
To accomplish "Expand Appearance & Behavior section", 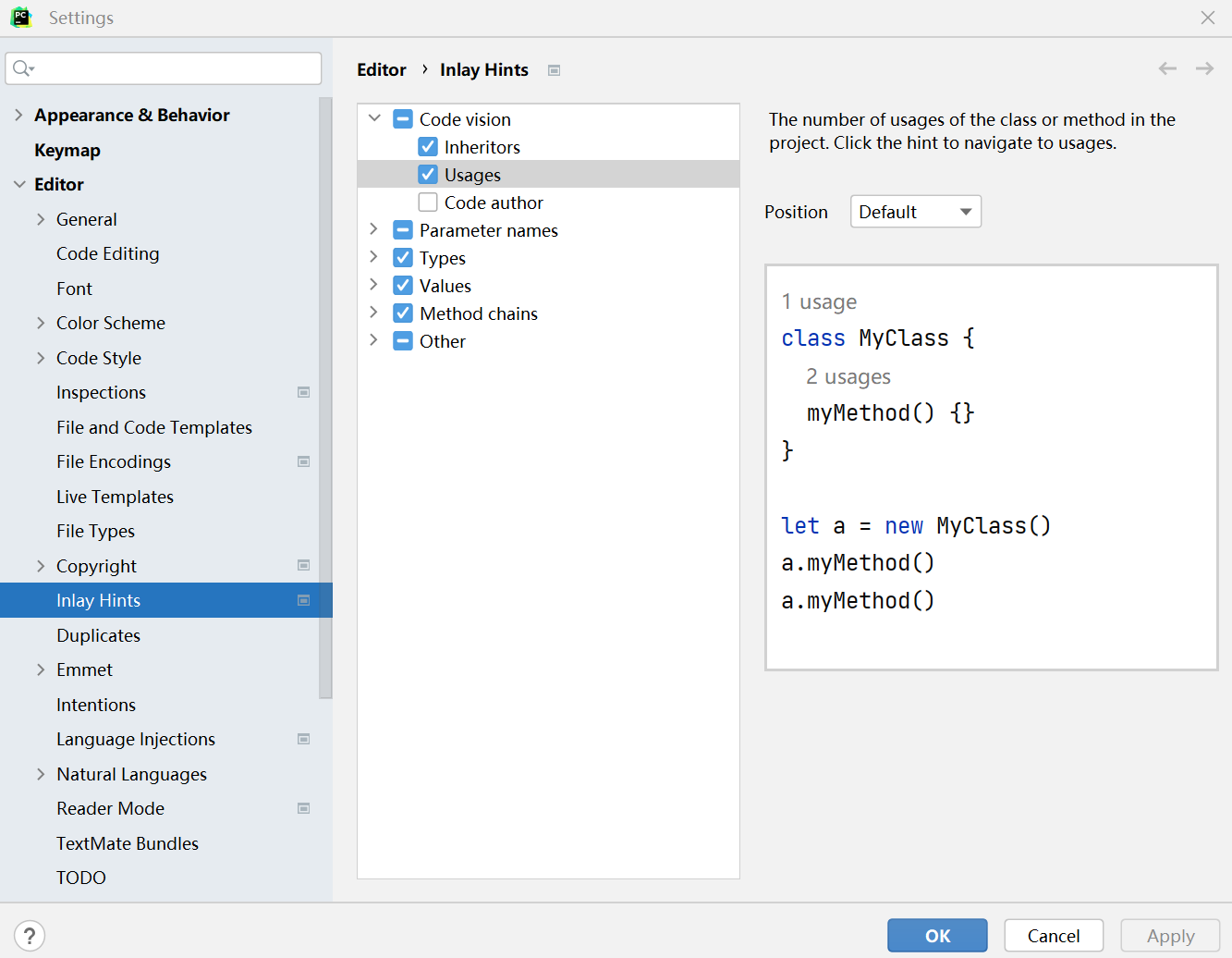I will [18, 115].
